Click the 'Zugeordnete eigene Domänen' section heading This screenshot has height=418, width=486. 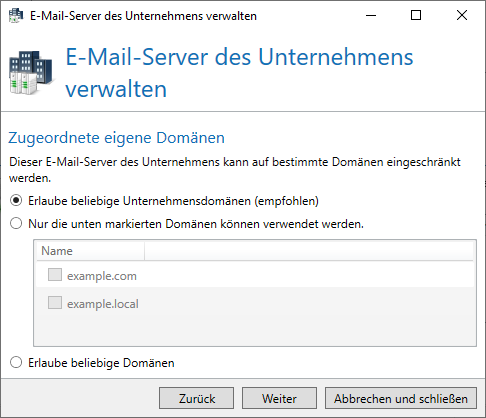(116, 138)
